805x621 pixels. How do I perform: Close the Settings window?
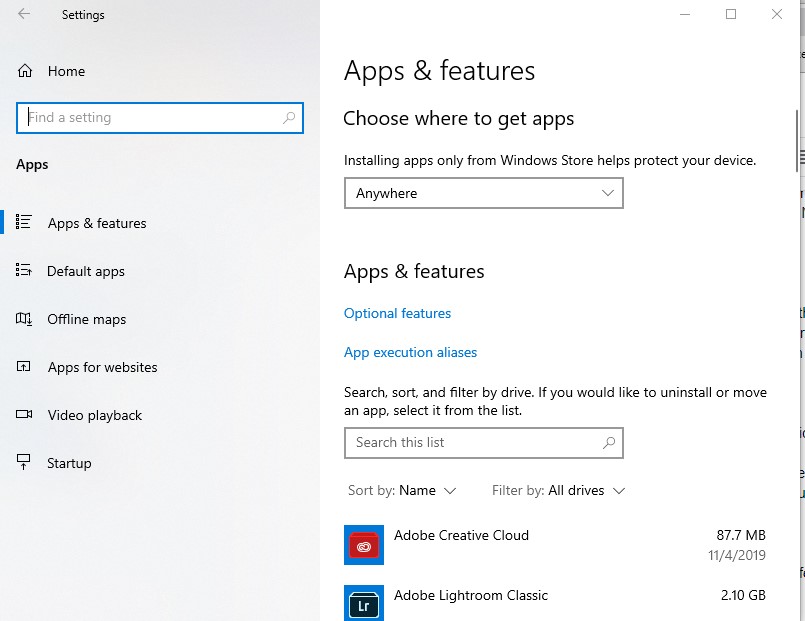point(777,14)
